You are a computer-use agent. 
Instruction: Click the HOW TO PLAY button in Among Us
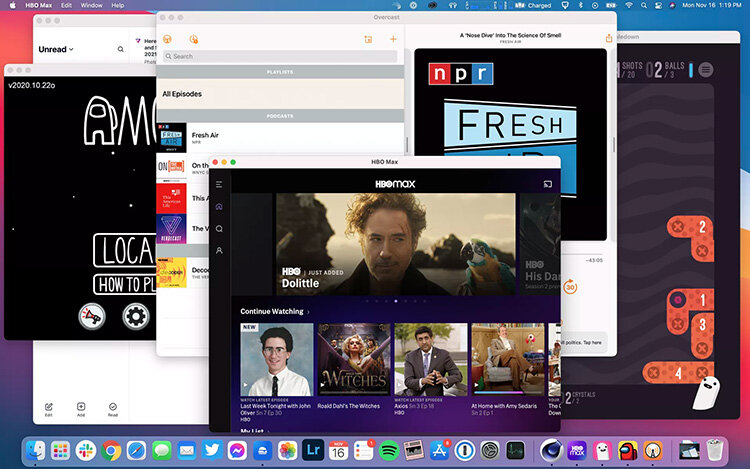pos(125,284)
